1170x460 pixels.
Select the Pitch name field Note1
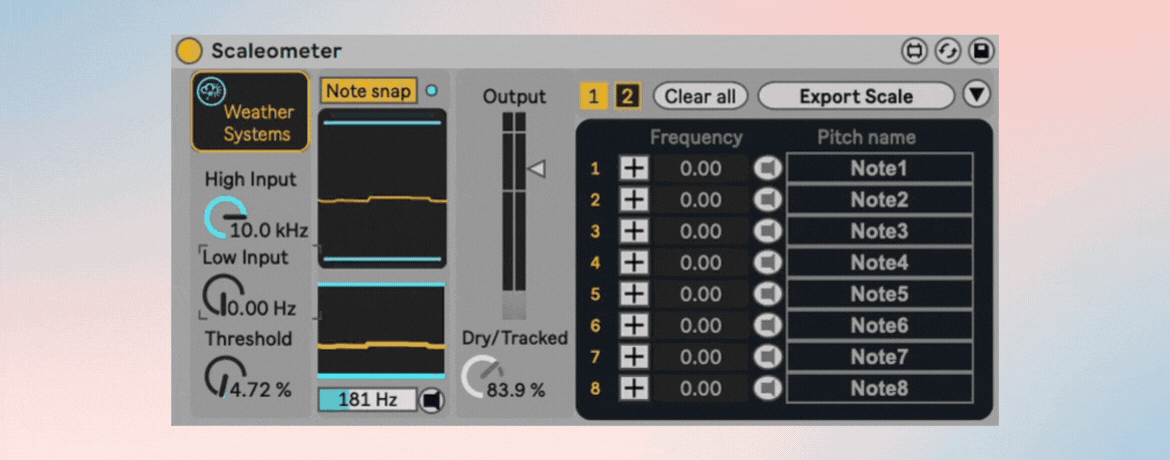[879, 168]
